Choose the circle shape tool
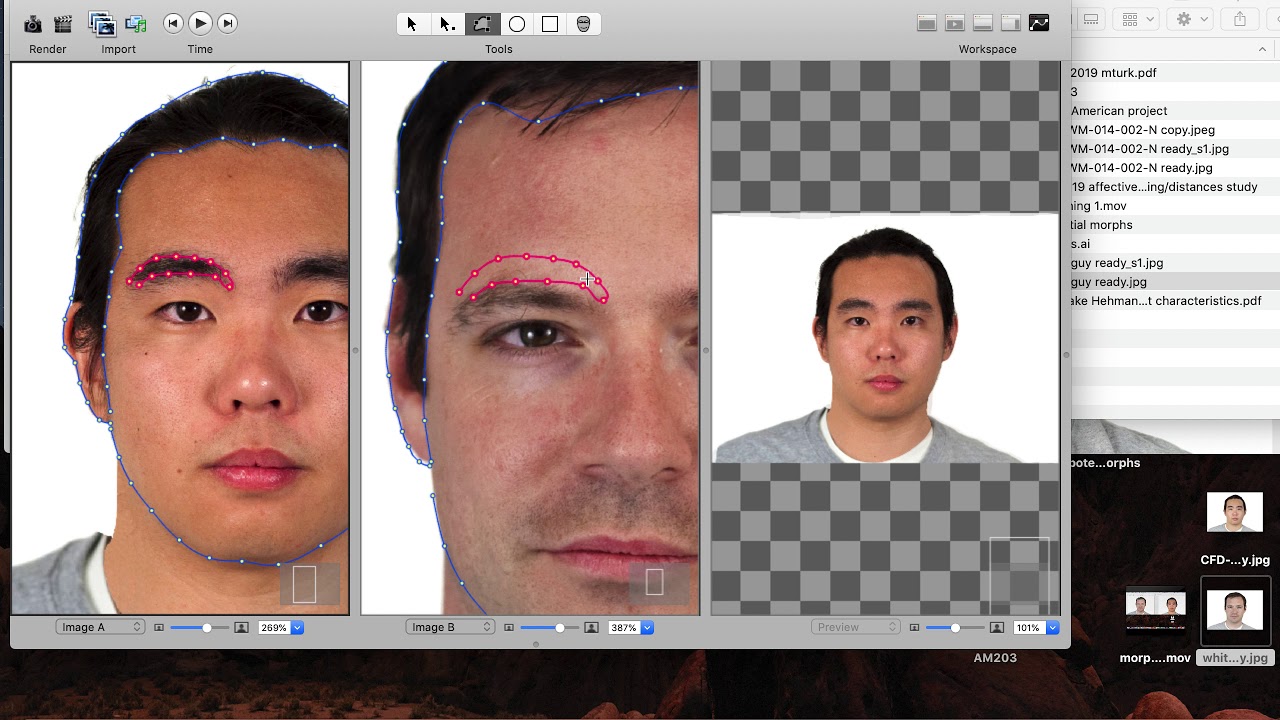Image resolution: width=1280 pixels, height=720 pixels. click(x=517, y=24)
